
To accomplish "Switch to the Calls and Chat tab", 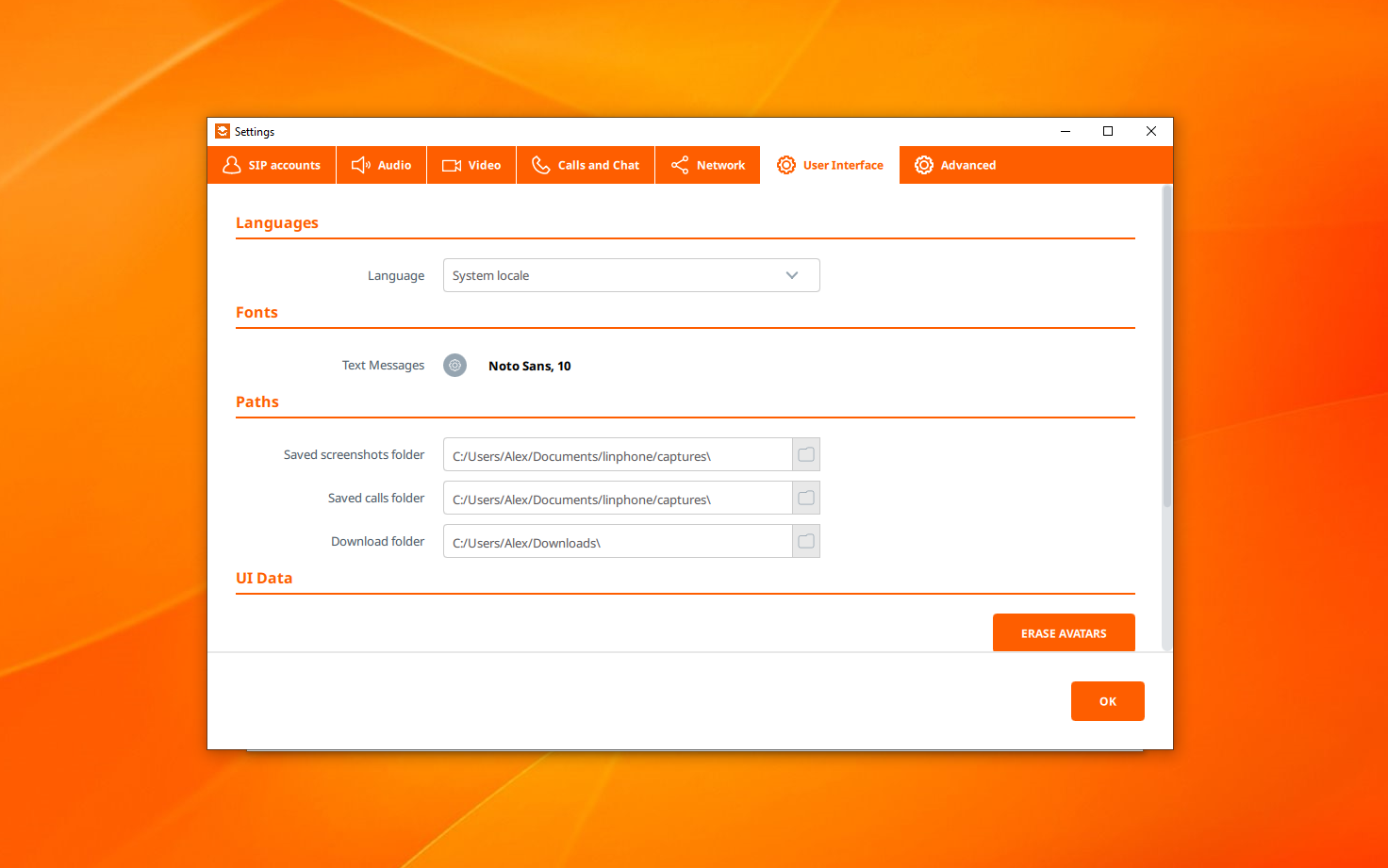I will point(586,165).
